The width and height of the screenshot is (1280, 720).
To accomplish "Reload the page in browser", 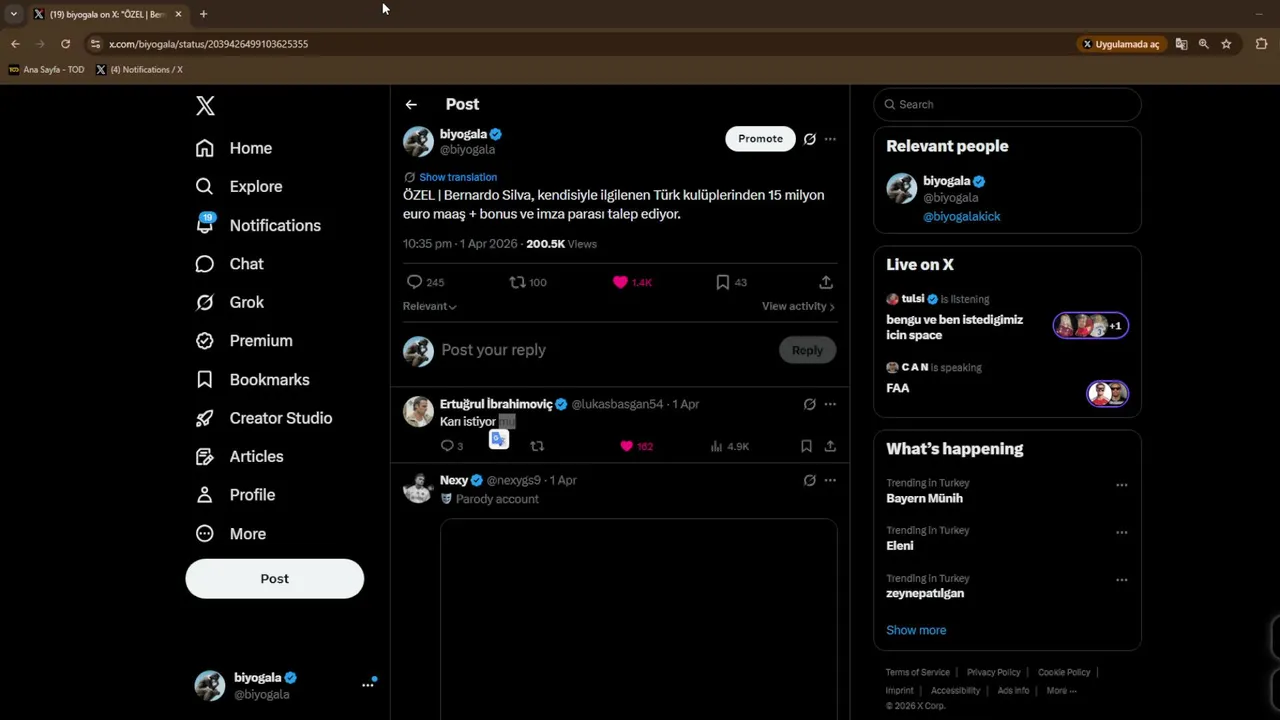I will [65, 44].
